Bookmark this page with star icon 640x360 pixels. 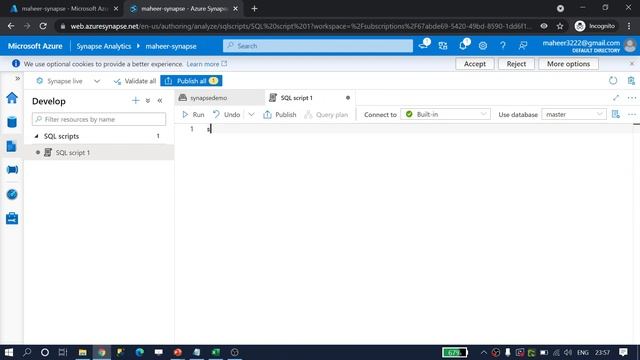point(560,26)
